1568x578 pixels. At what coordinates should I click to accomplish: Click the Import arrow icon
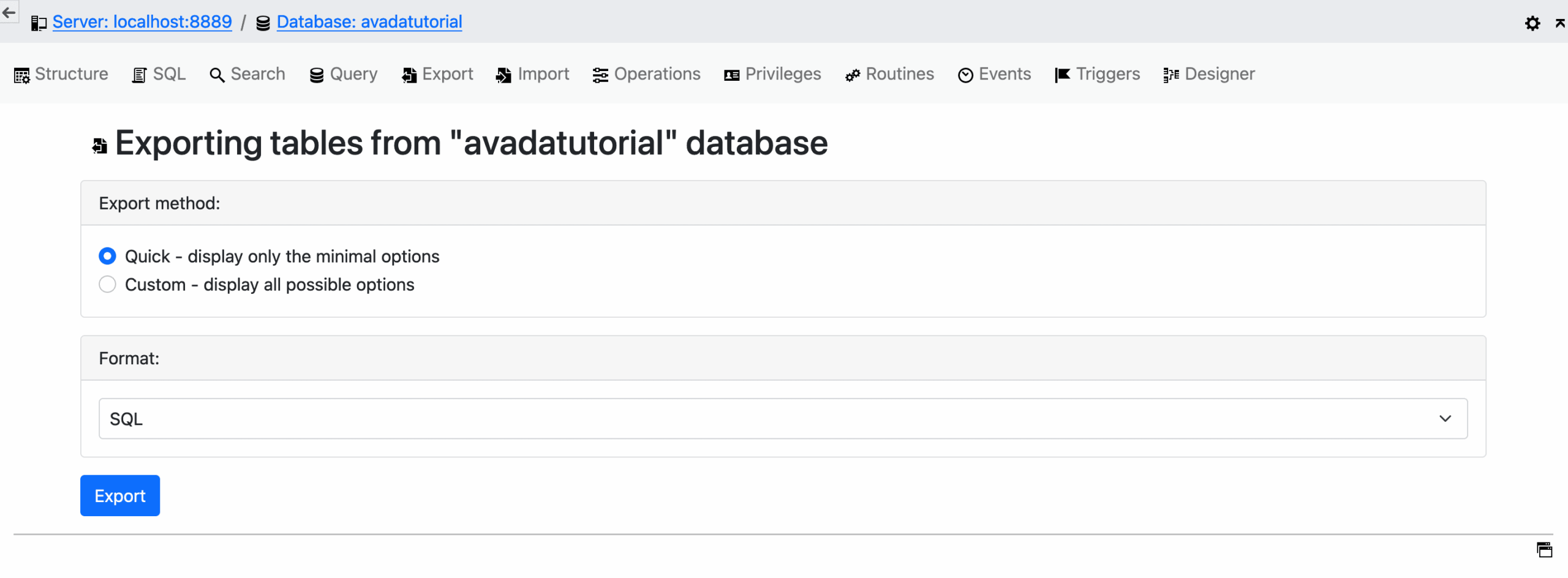tap(503, 74)
